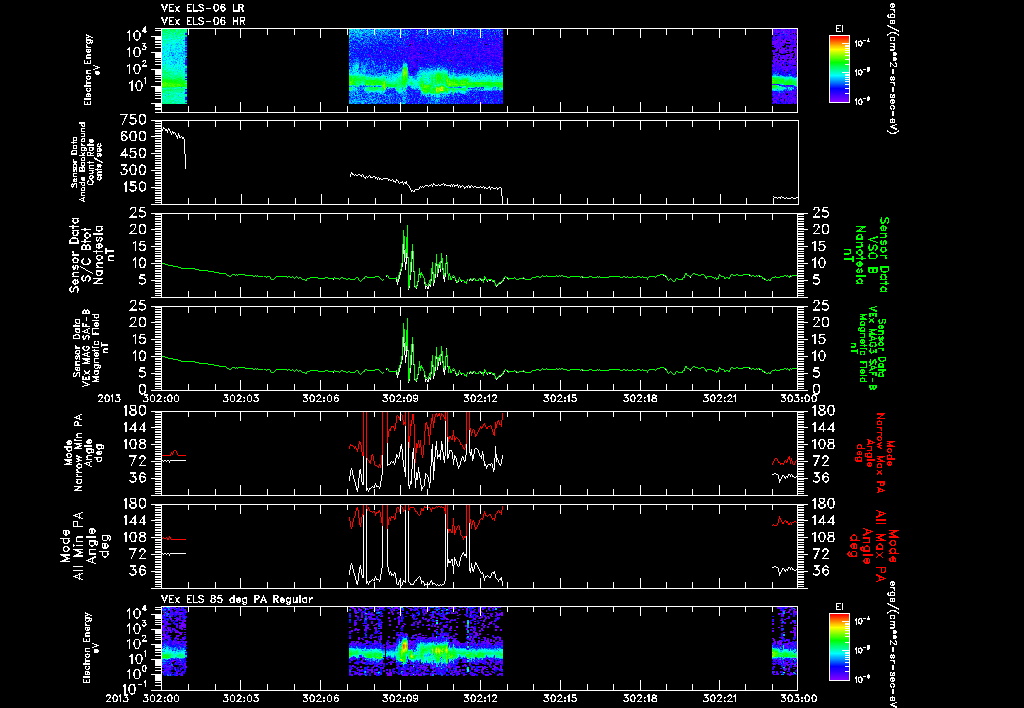Click the "600" tick on the count rate axis
The image size is (1024, 708).
click(135, 136)
